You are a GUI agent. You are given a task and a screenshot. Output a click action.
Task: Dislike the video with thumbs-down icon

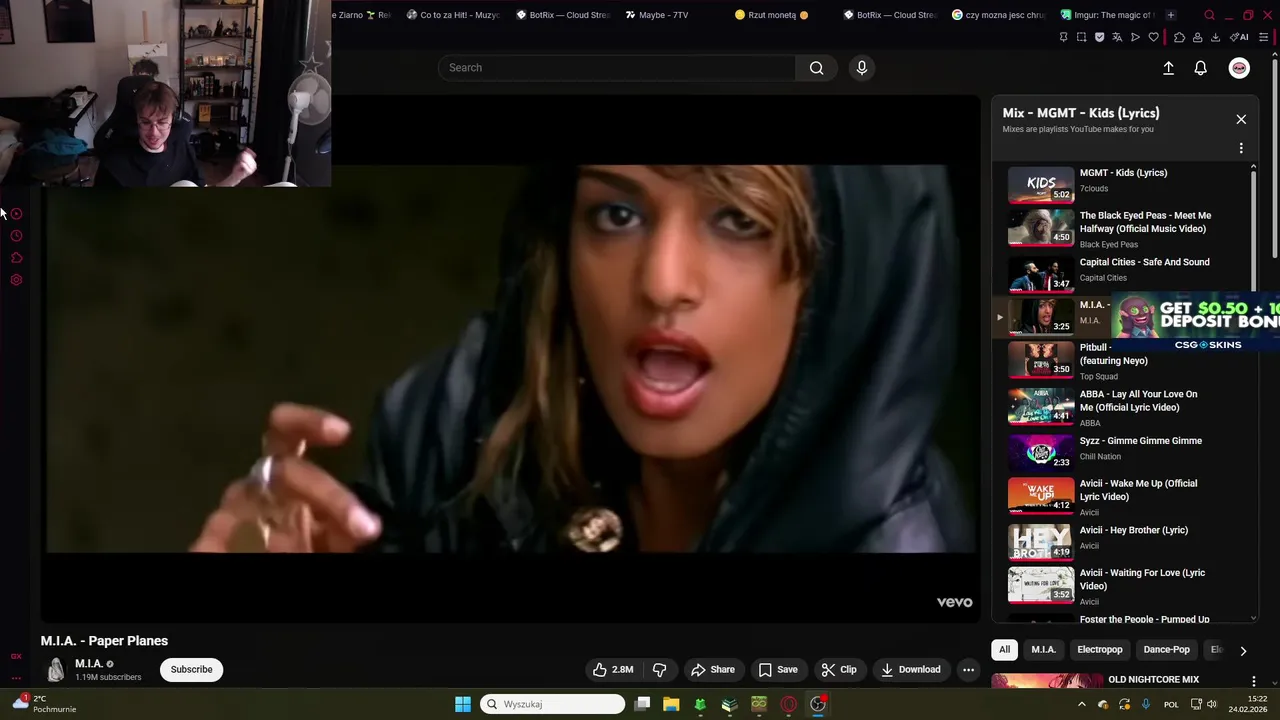pyautogui.click(x=659, y=670)
